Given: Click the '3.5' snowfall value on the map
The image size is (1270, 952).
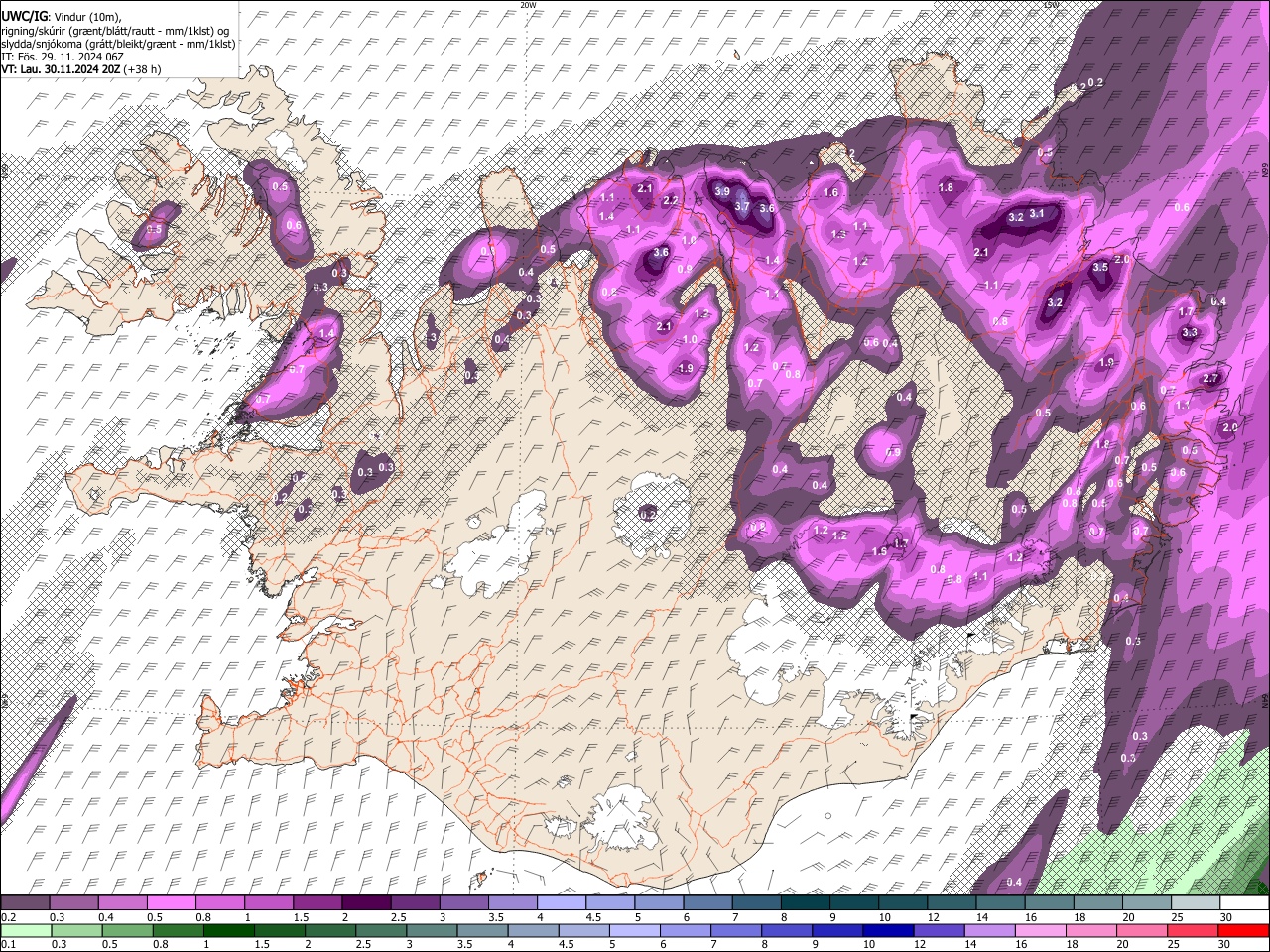Looking at the screenshot, I should [1100, 268].
